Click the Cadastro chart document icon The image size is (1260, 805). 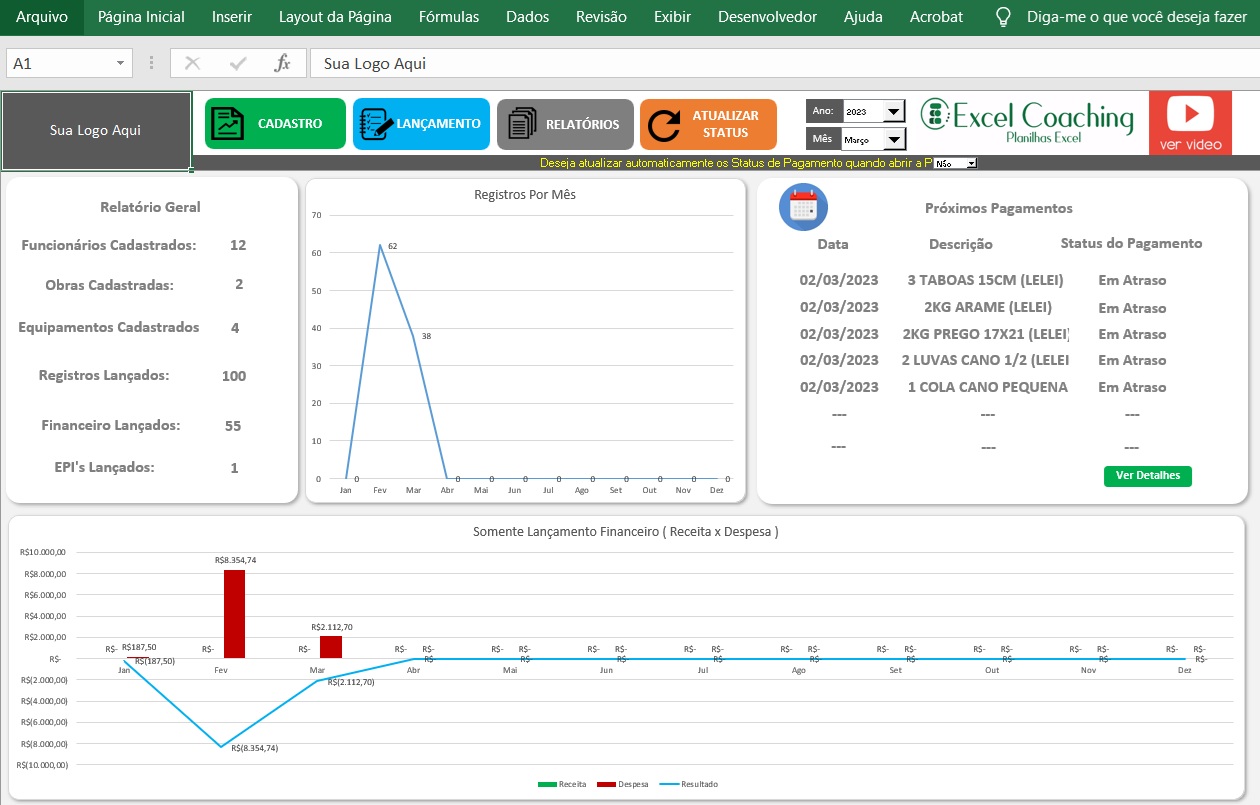point(227,124)
